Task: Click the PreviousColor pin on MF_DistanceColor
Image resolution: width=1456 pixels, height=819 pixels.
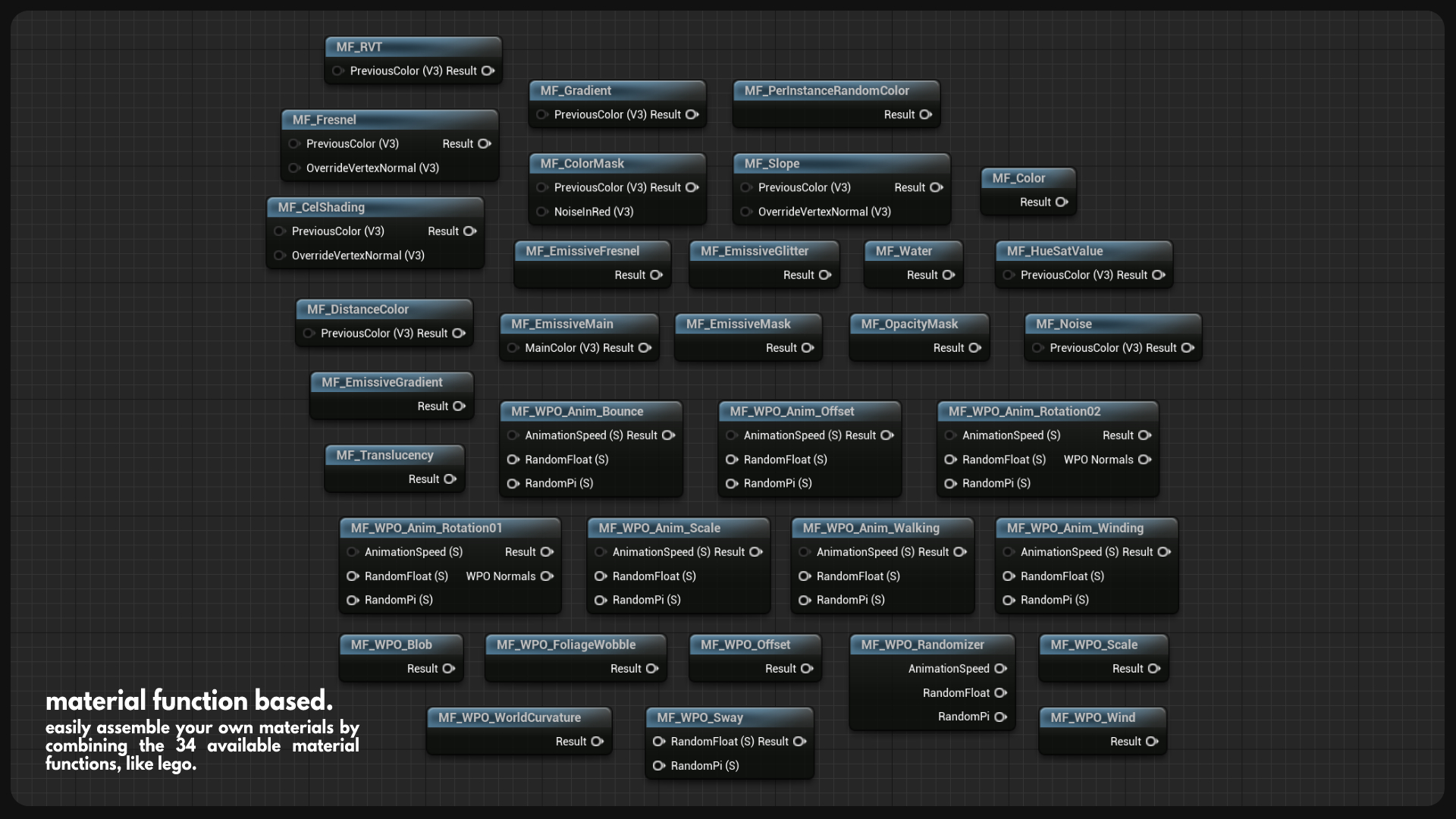Action: coord(308,333)
